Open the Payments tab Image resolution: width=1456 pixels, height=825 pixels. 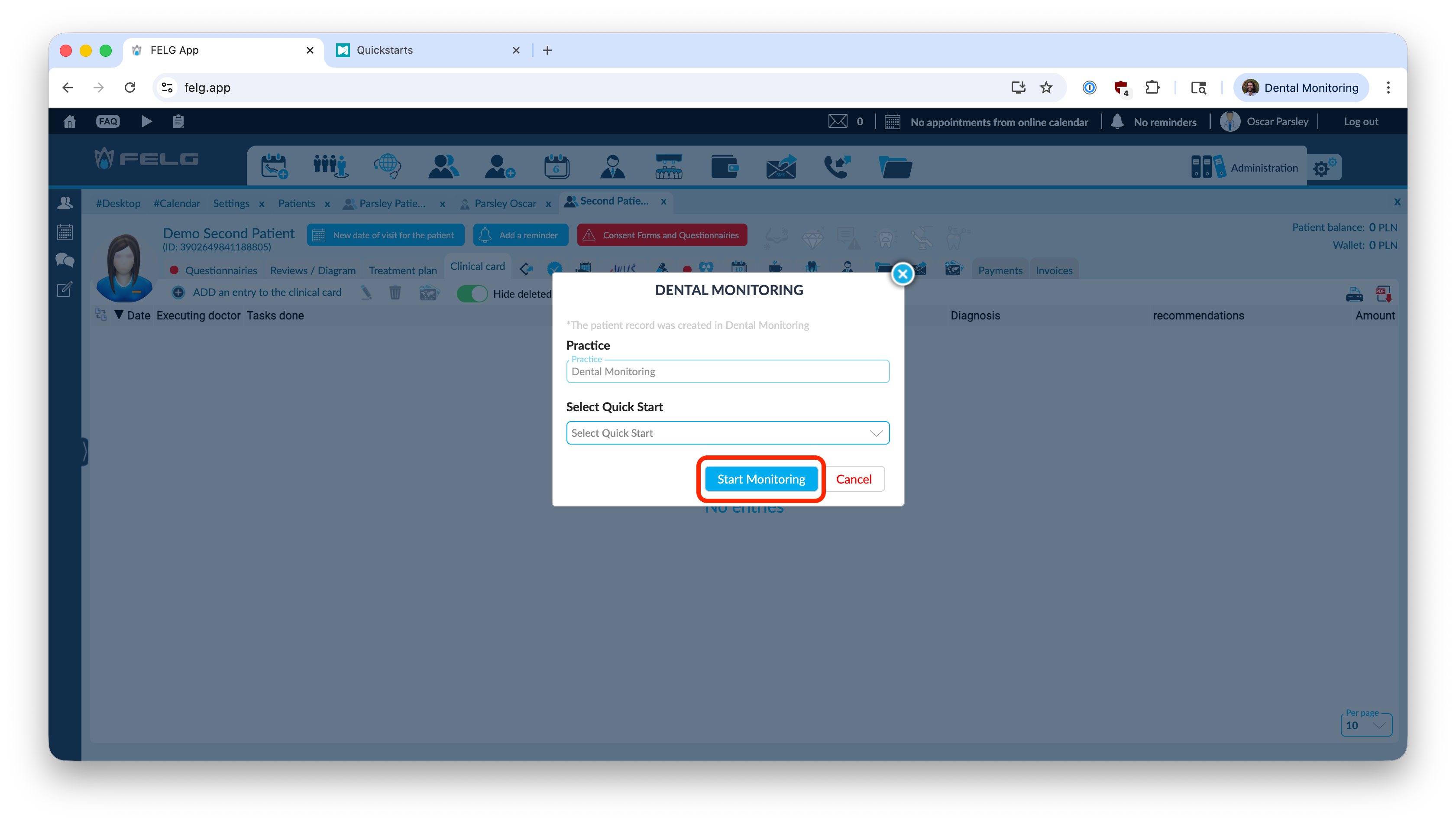1000,270
